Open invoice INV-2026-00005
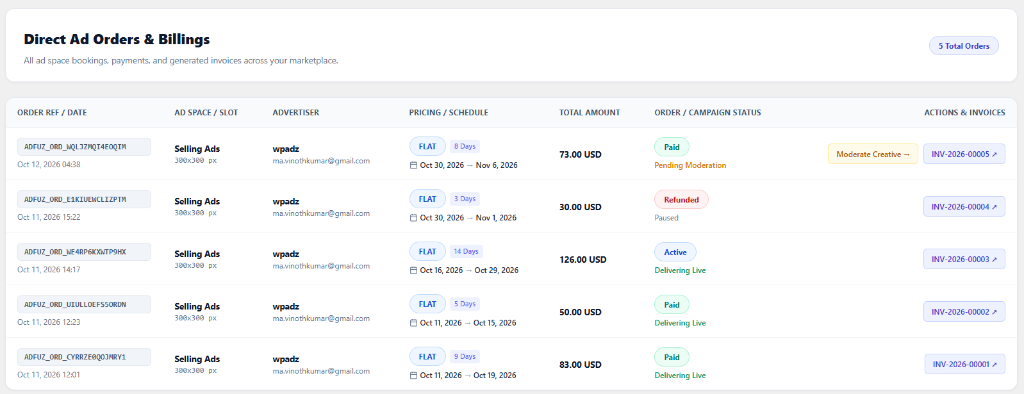Image resolution: width=1024 pixels, height=394 pixels. [x=964, y=154]
